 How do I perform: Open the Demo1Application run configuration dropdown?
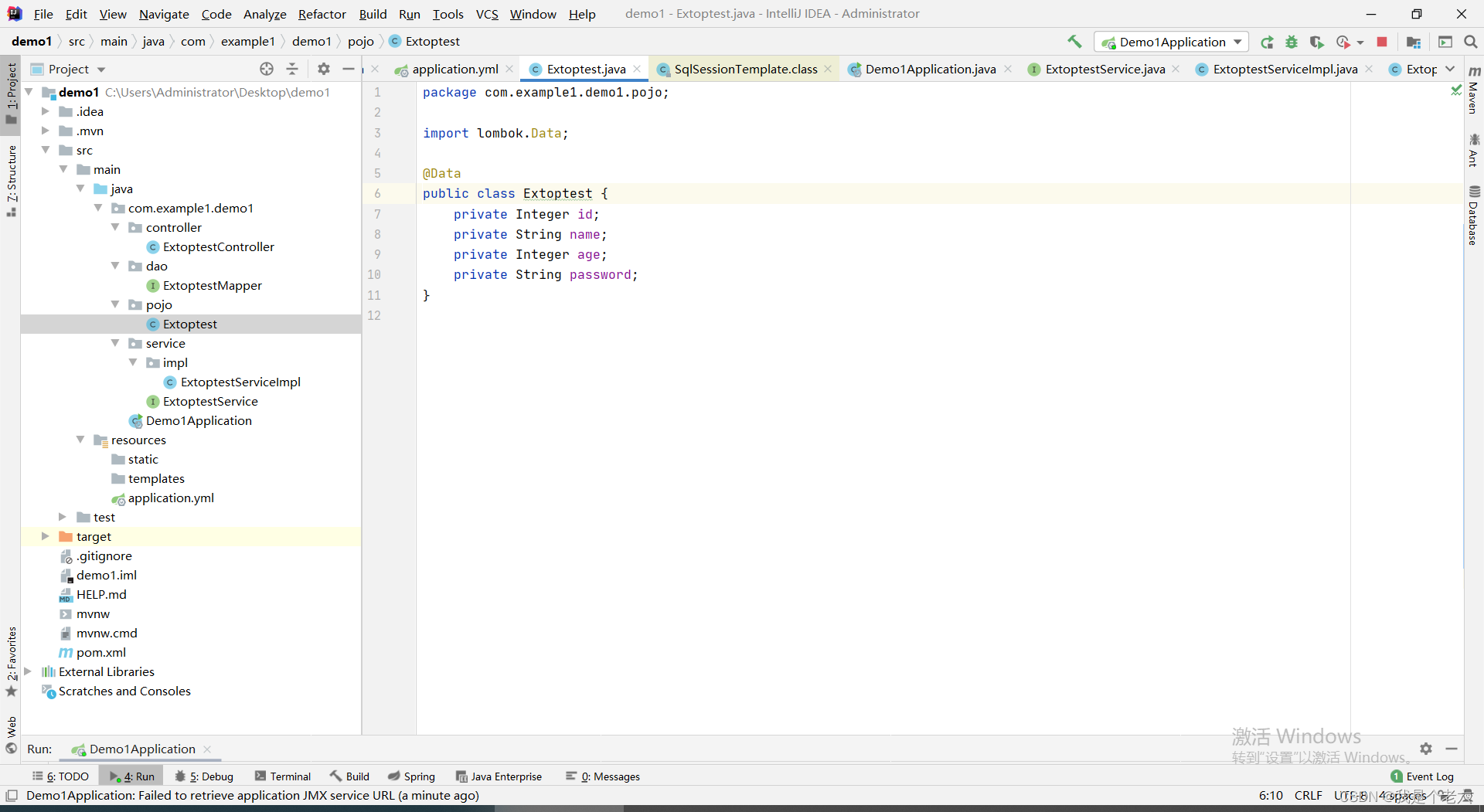[1238, 42]
